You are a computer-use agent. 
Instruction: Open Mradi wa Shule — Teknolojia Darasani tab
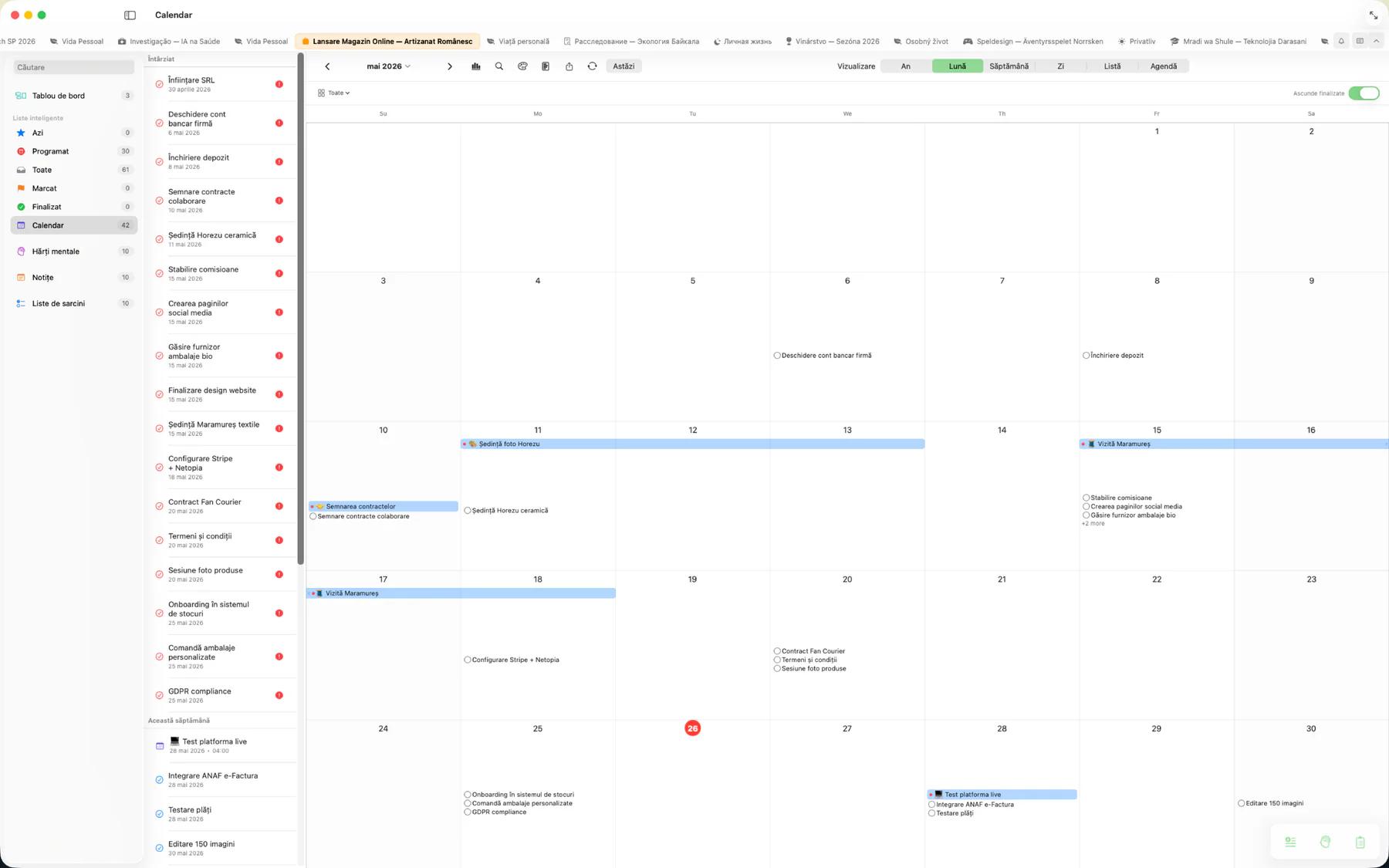point(1238,42)
